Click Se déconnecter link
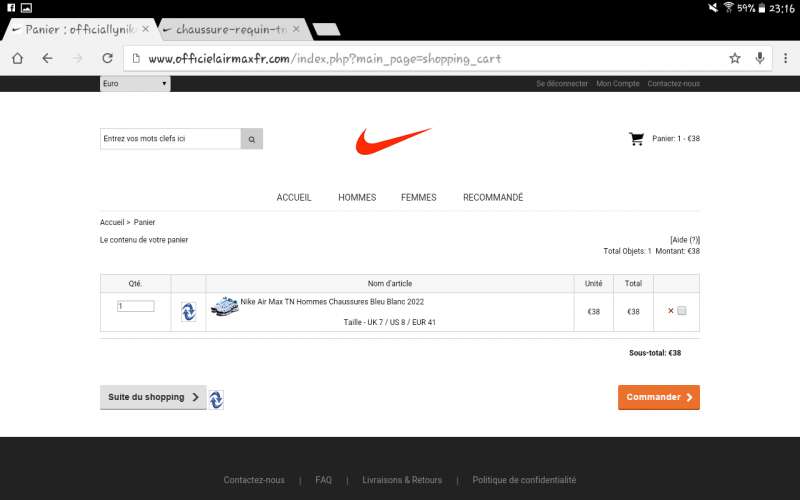This screenshot has height=500, width=800. tap(562, 84)
